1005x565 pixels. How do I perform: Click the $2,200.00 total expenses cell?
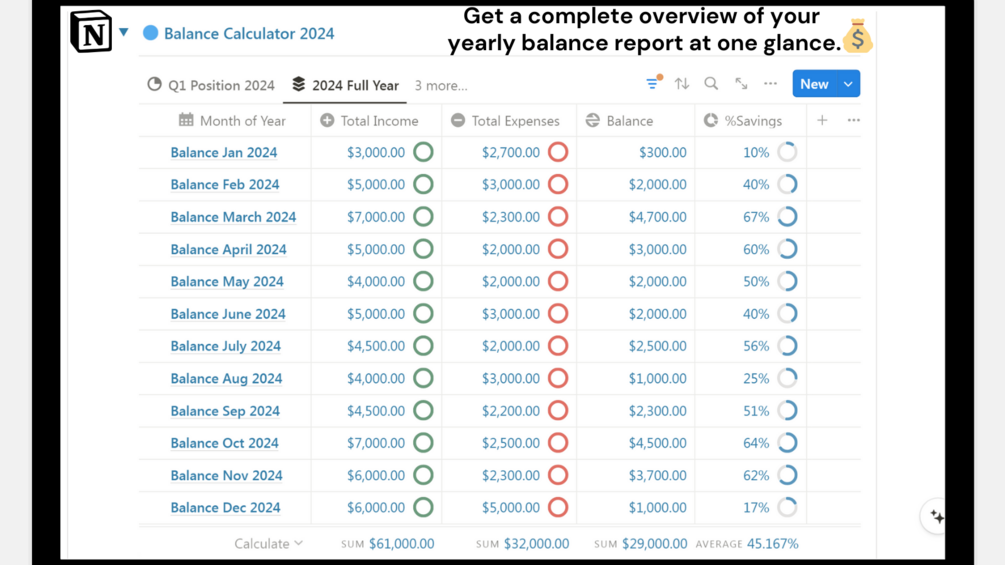[x=511, y=411]
